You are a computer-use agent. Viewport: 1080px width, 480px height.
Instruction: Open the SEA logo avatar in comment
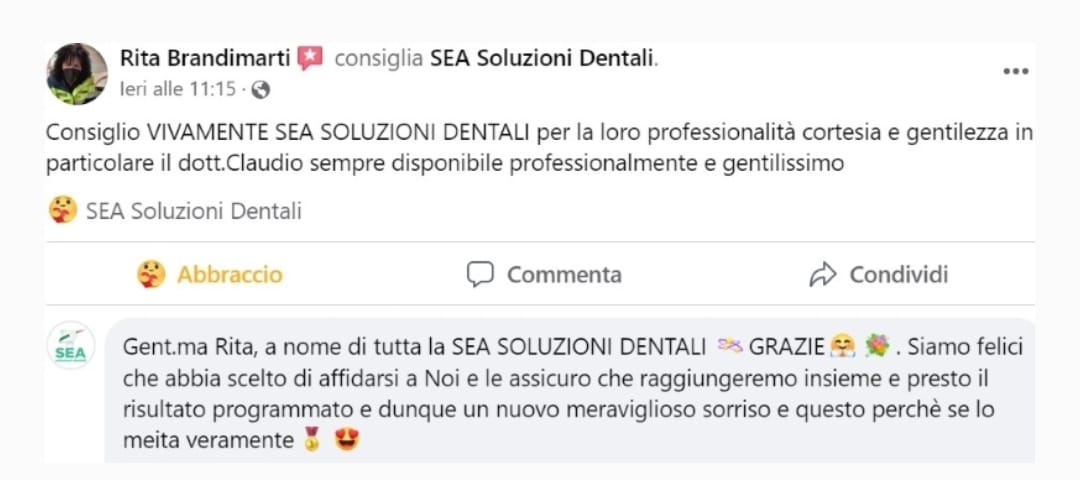coord(71,345)
